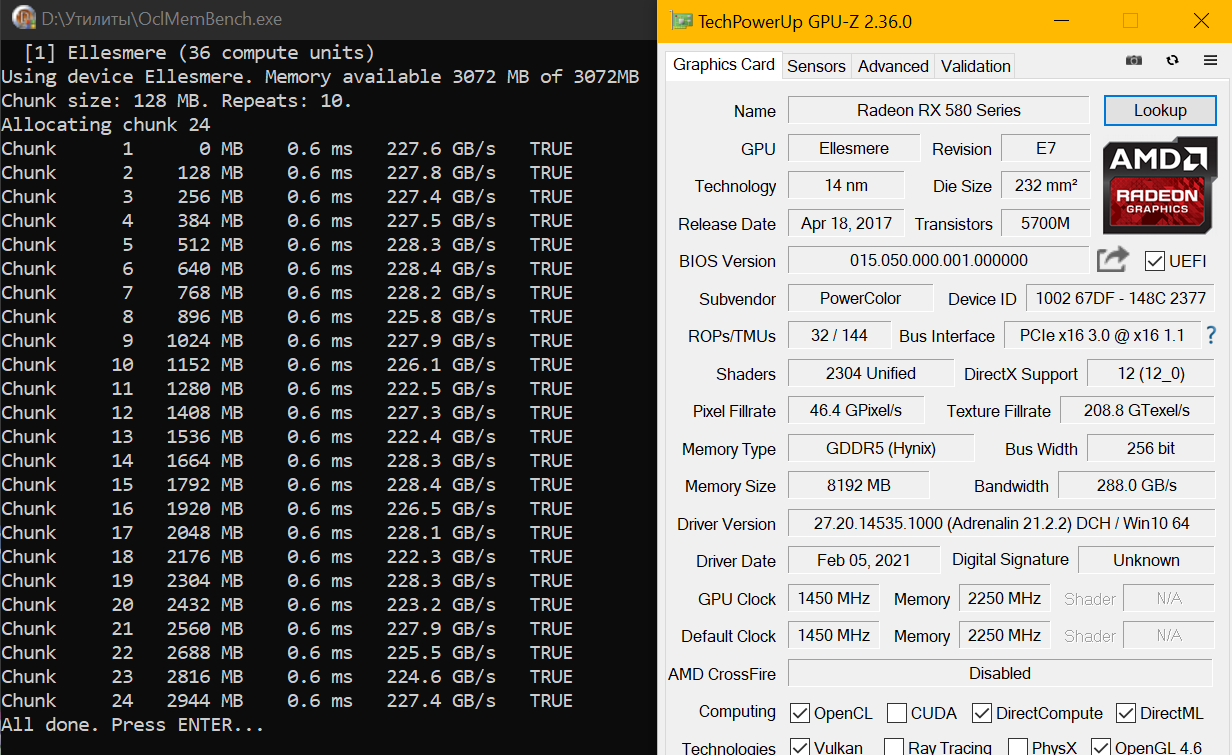Click console row for Chunk 17 at 2048 MB

(x=287, y=532)
